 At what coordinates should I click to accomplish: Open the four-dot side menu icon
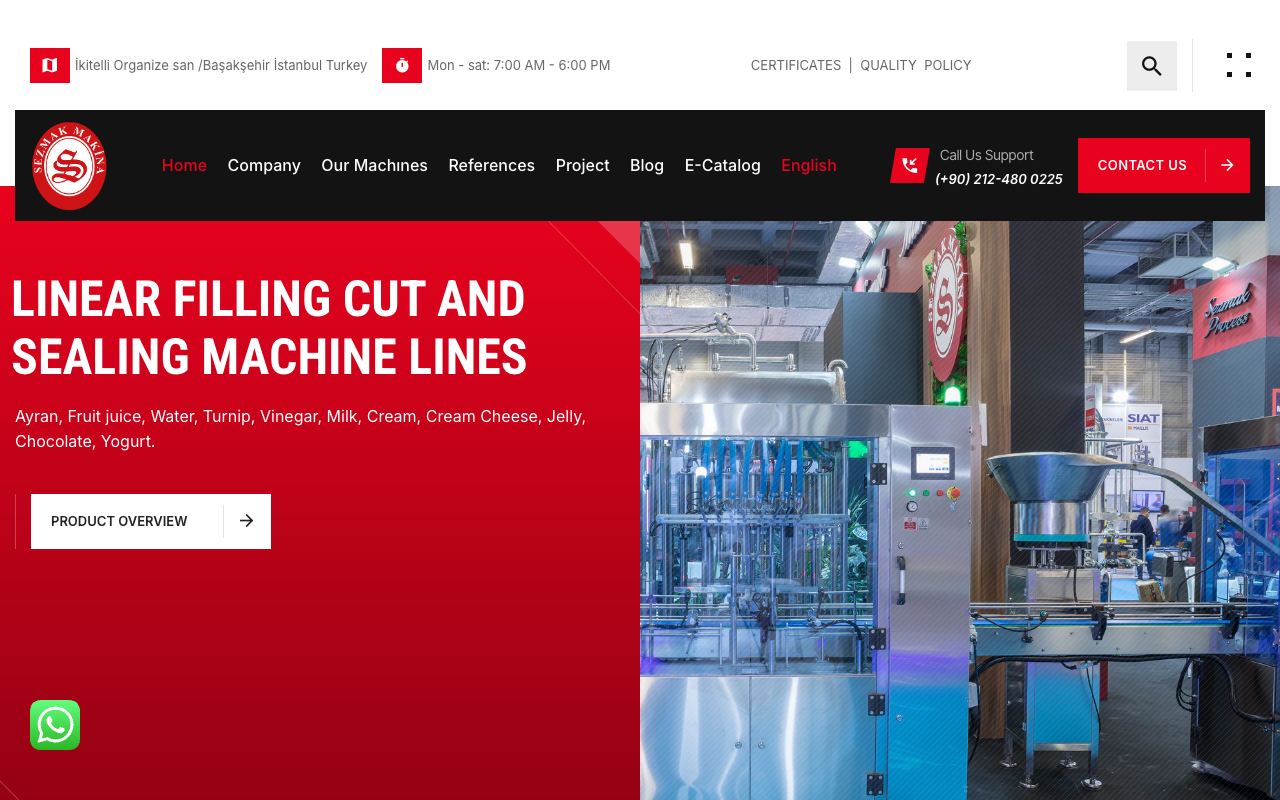tap(1239, 65)
